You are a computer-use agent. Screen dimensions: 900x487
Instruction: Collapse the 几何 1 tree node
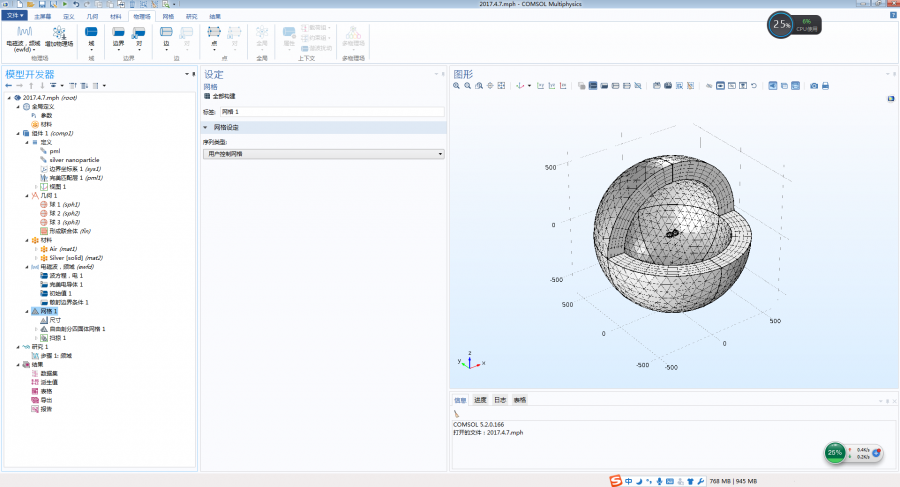point(26,195)
